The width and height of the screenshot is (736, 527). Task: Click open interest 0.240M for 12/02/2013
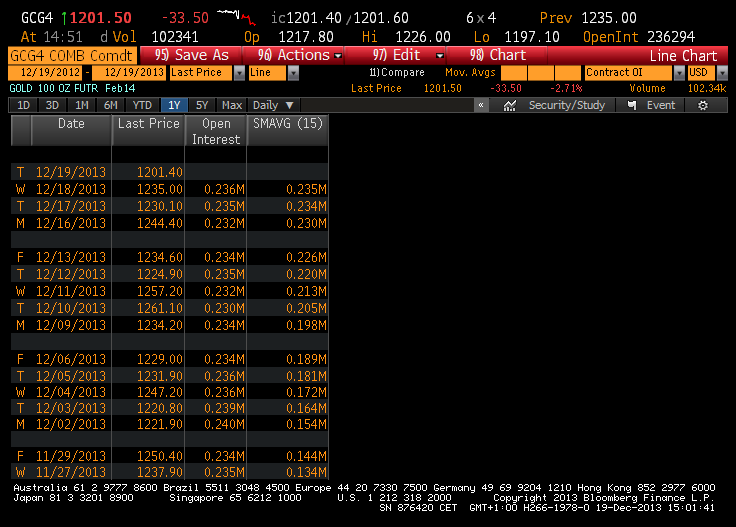click(x=224, y=424)
